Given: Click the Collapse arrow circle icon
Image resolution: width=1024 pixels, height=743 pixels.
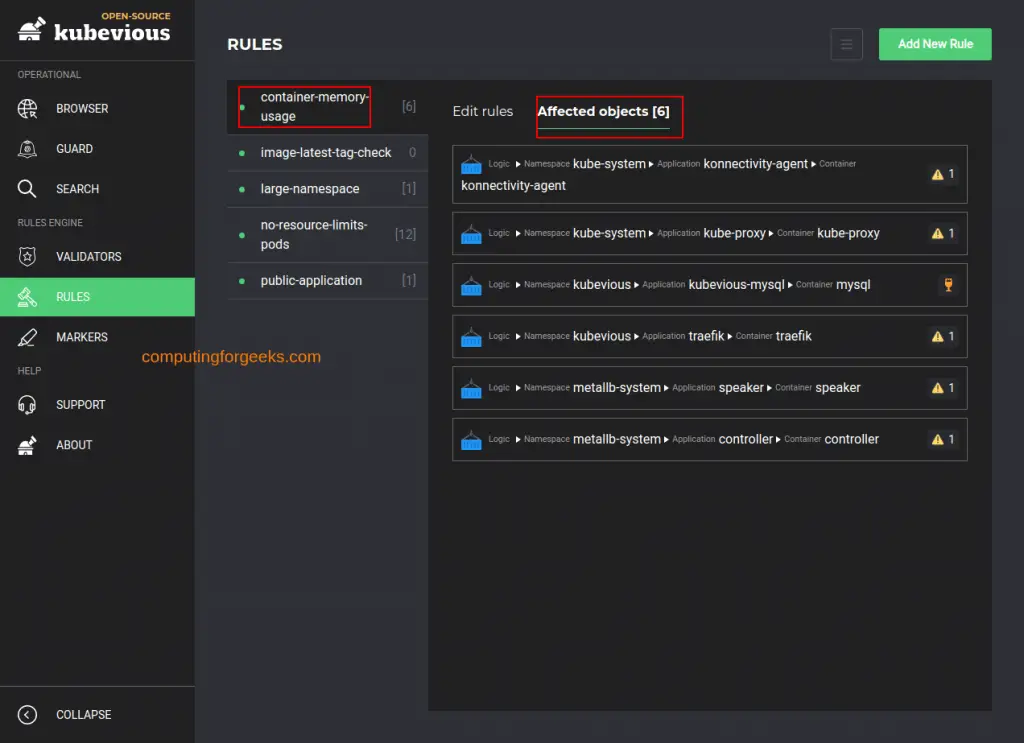Looking at the screenshot, I should pos(27,715).
